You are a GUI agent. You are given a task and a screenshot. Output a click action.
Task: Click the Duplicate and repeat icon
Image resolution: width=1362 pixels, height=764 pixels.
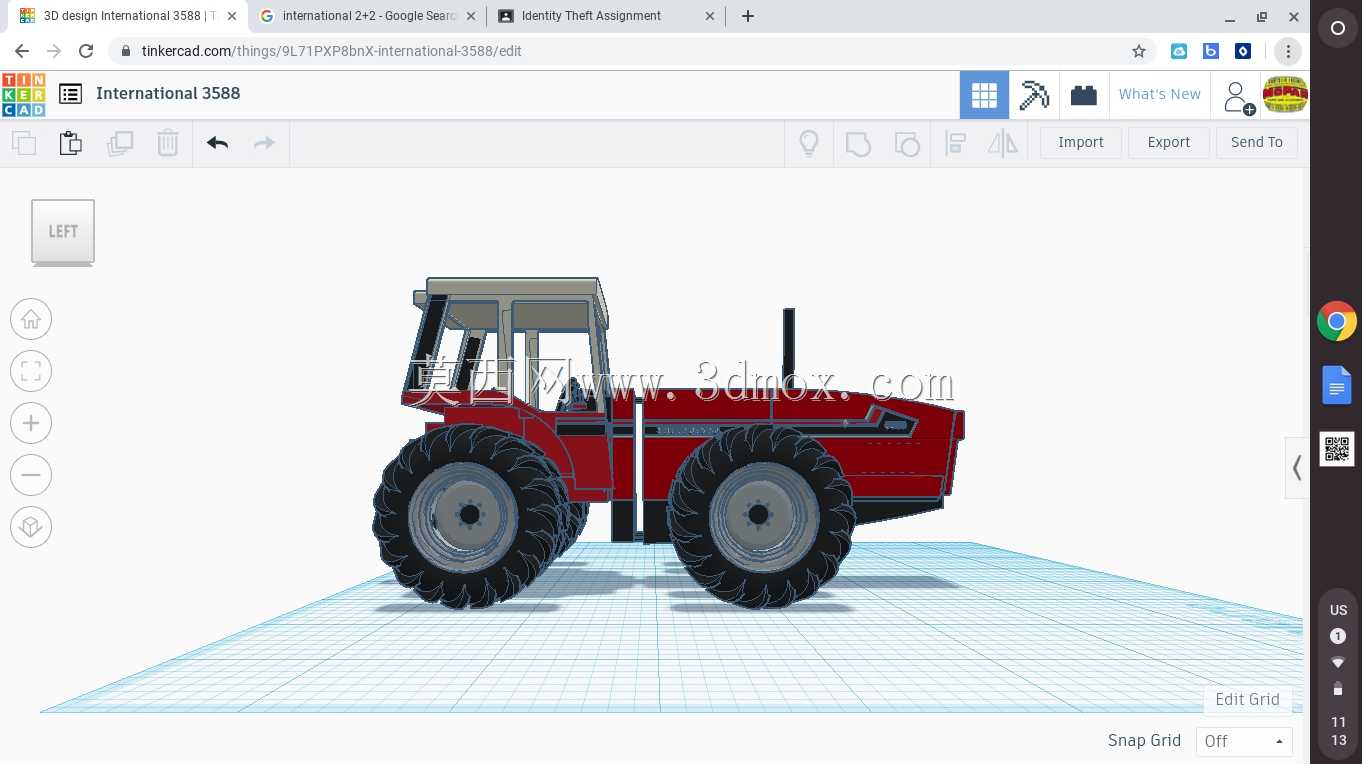(x=120, y=143)
